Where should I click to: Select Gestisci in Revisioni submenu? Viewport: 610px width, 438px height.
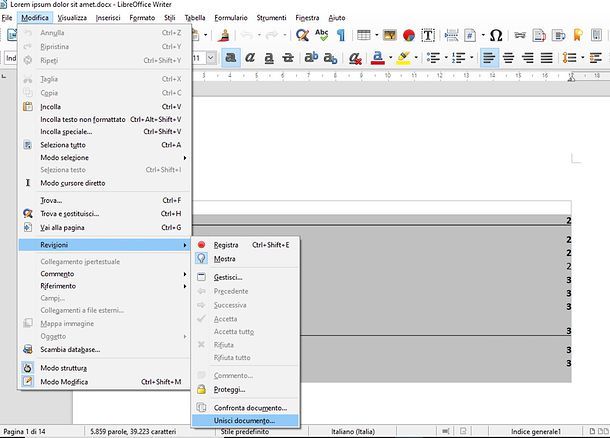pos(245,277)
